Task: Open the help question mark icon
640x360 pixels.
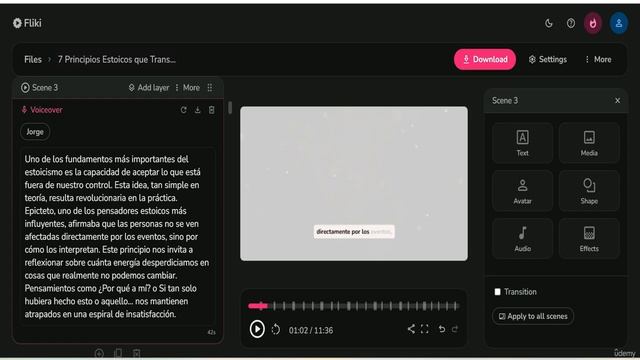Action: [571, 23]
